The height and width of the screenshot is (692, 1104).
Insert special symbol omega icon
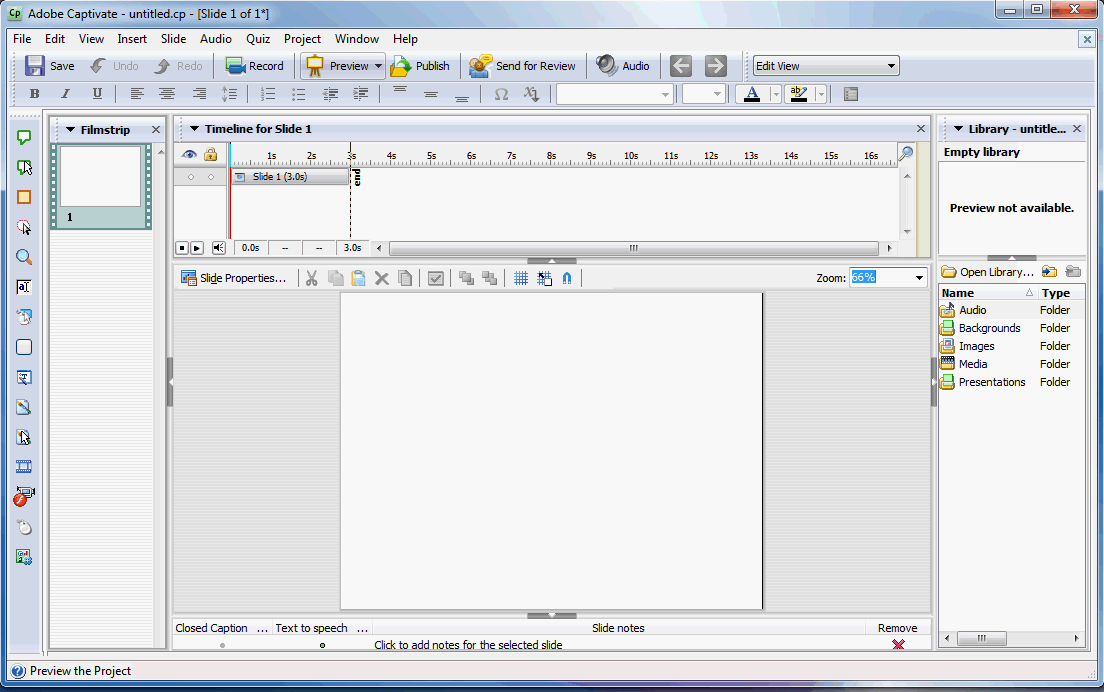point(501,94)
